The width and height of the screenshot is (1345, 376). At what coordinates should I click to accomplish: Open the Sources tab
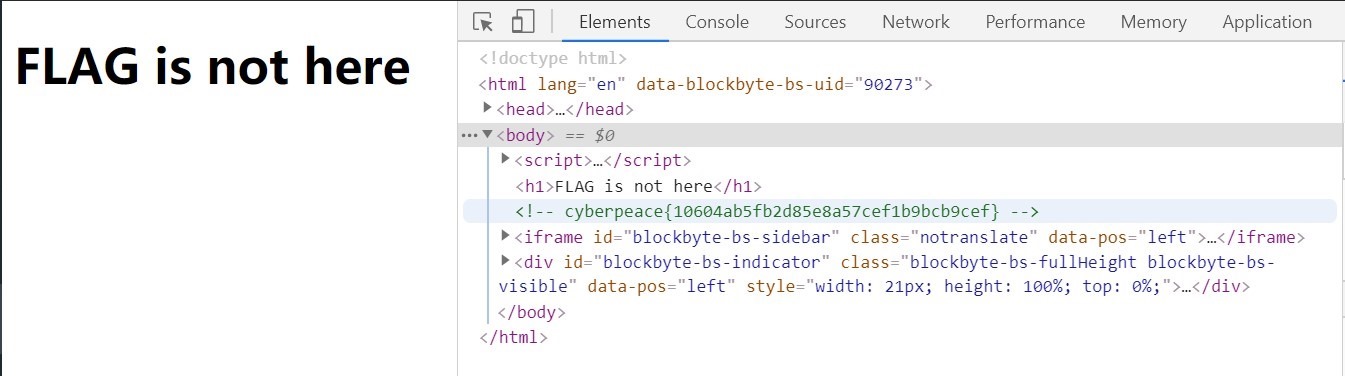coord(815,22)
